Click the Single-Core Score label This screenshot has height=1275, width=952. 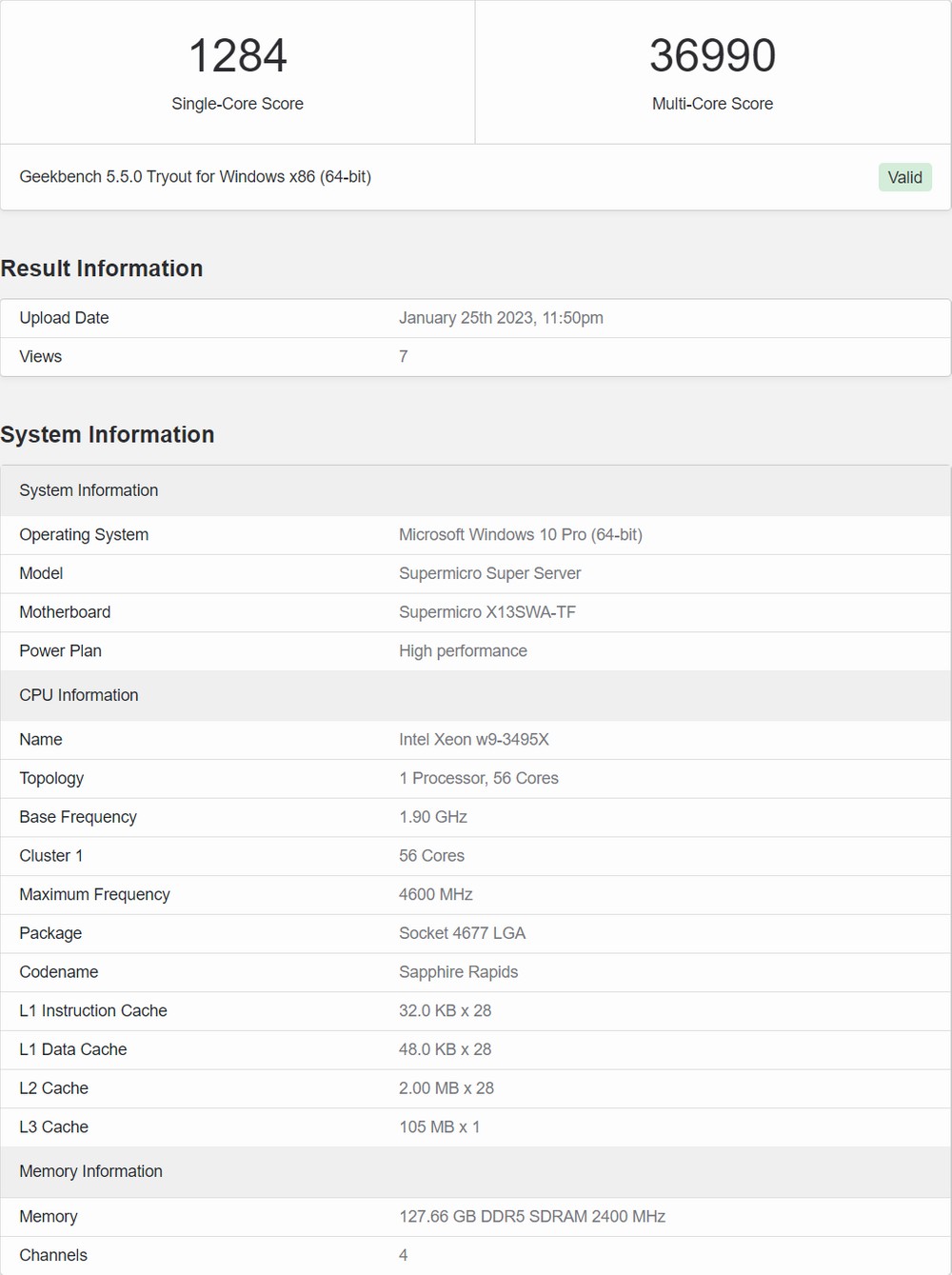point(238,104)
